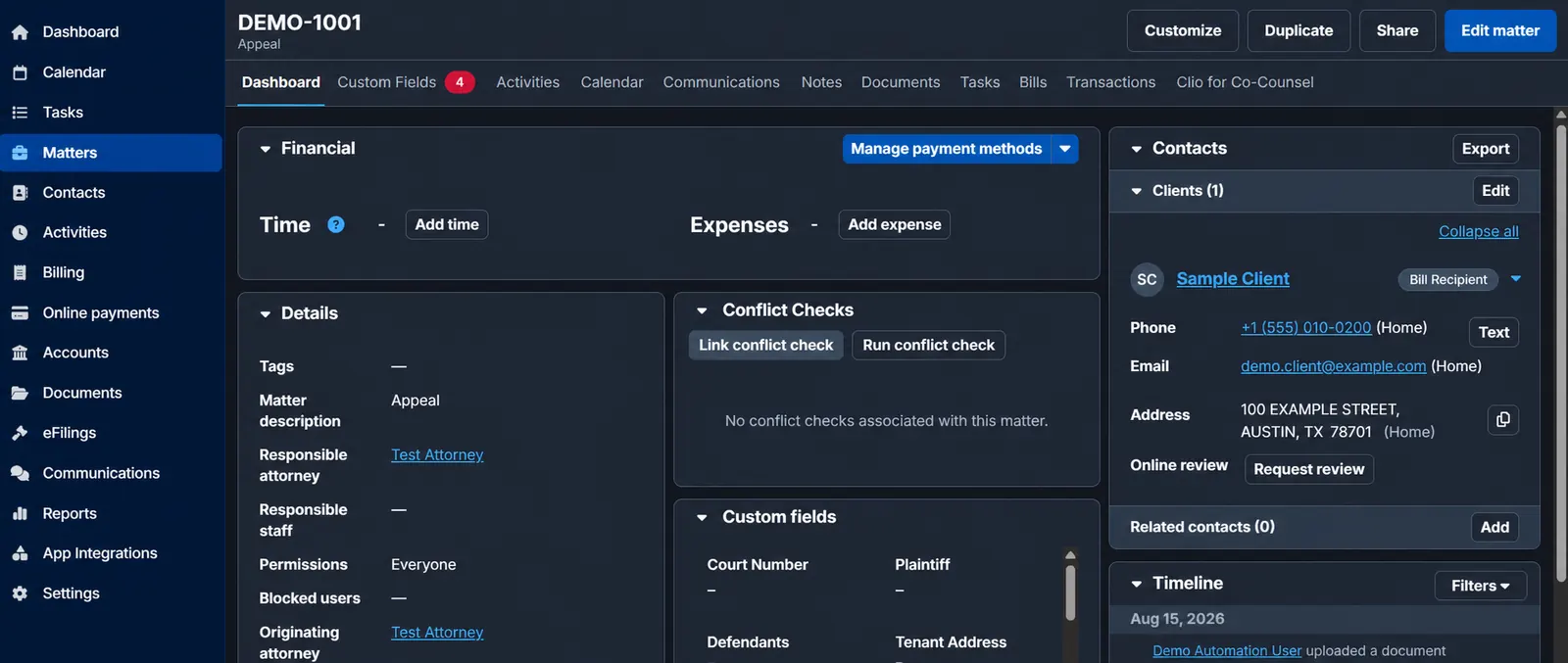This screenshot has height=663, width=1568.
Task: Collapse the Details section
Action: coord(265,314)
